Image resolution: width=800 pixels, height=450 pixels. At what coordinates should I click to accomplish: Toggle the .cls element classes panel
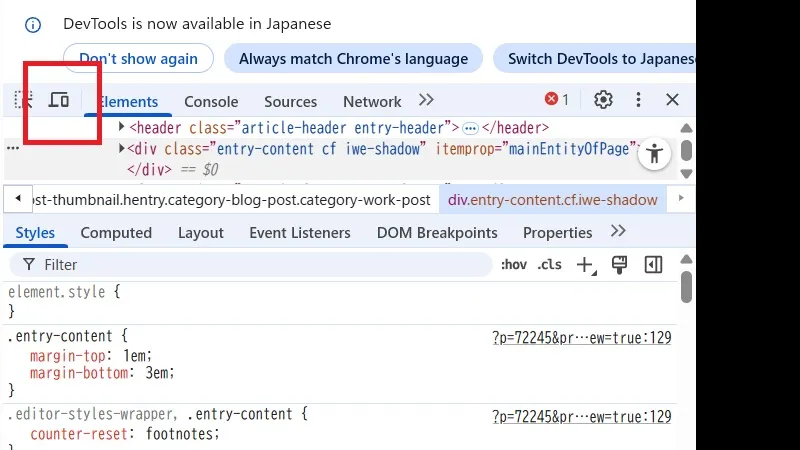pyautogui.click(x=549, y=265)
